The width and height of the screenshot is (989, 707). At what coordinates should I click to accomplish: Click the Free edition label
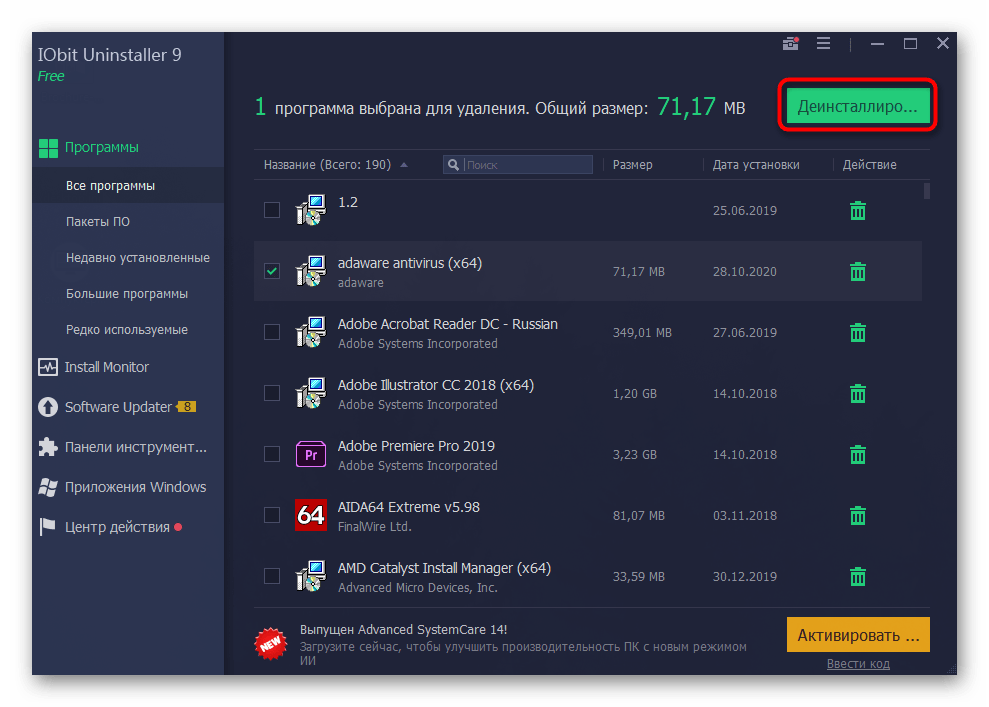(51, 76)
